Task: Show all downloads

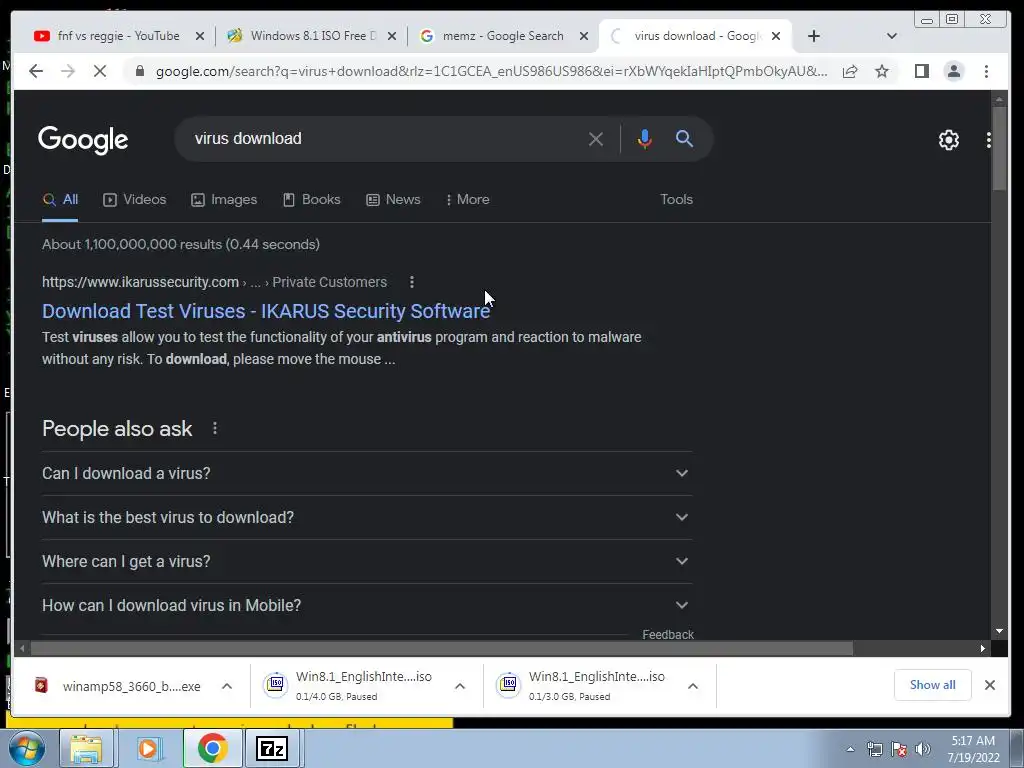Action: pos(932,685)
